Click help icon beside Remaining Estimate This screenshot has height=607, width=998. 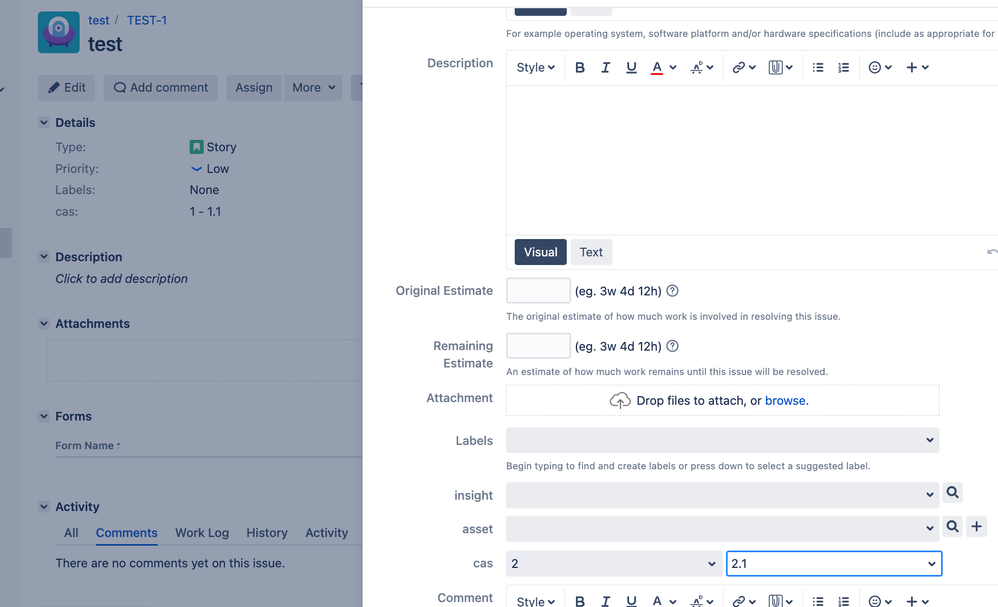672,346
